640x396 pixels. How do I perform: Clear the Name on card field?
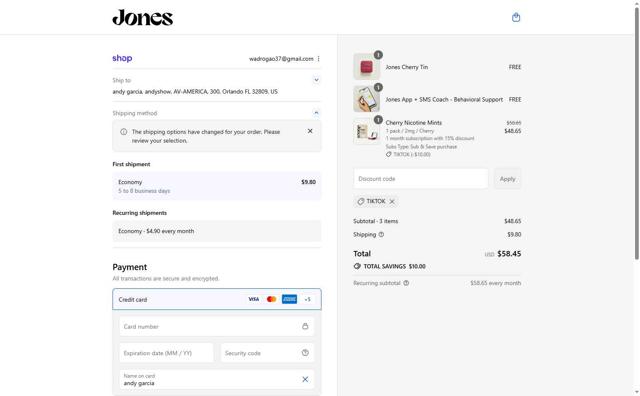click(305, 379)
